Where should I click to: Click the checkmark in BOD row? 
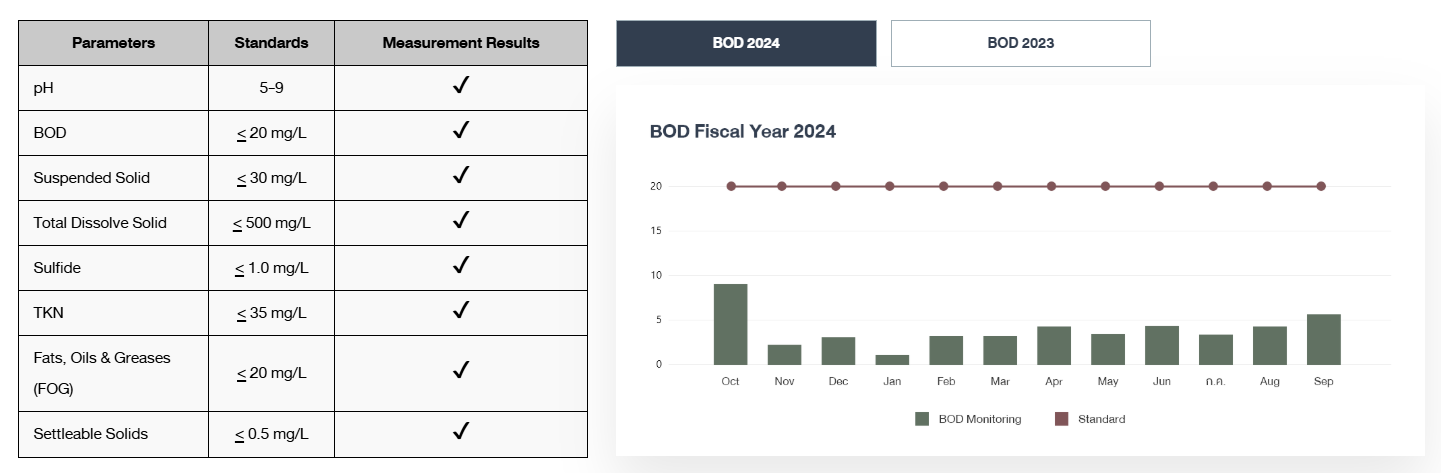point(461,132)
